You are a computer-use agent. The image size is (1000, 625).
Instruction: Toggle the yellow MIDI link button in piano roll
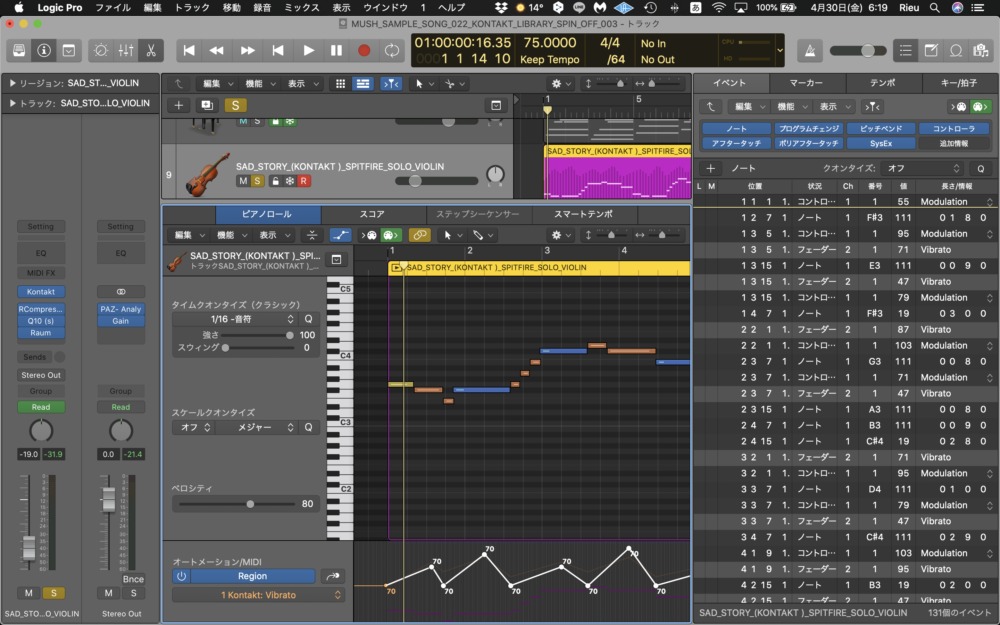pos(420,235)
